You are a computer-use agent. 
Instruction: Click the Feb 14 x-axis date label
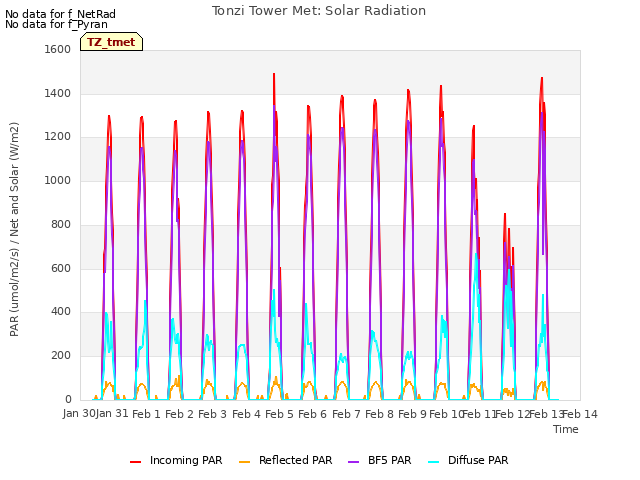[x=580, y=414]
